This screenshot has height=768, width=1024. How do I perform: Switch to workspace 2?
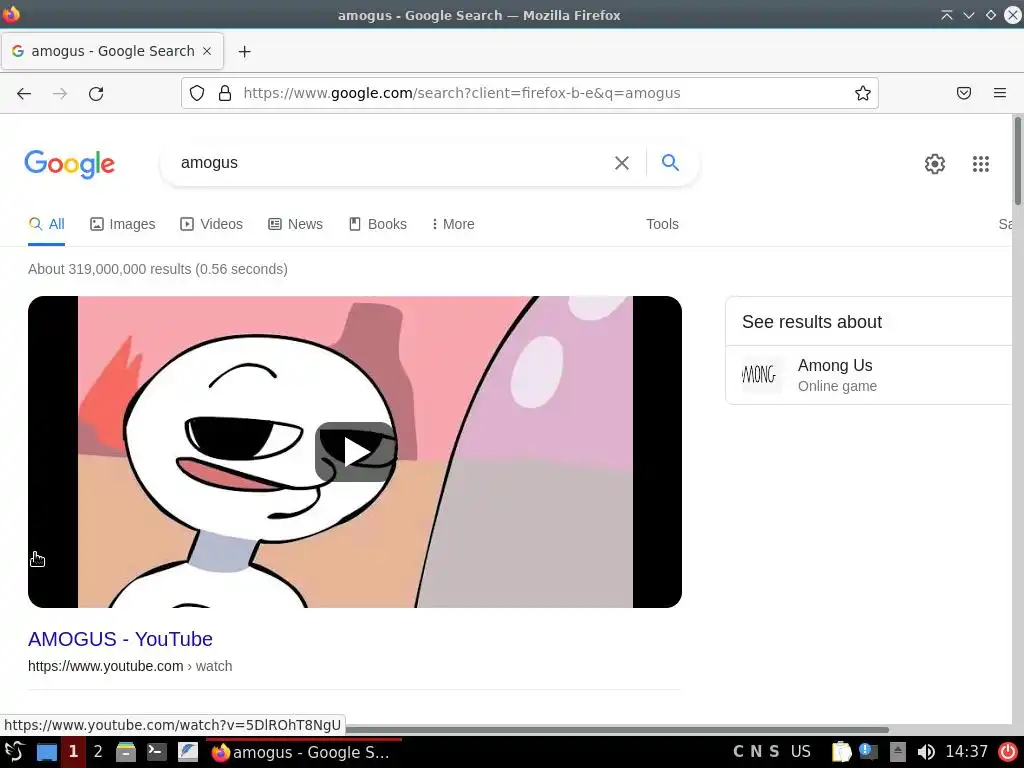coord(98,752)
